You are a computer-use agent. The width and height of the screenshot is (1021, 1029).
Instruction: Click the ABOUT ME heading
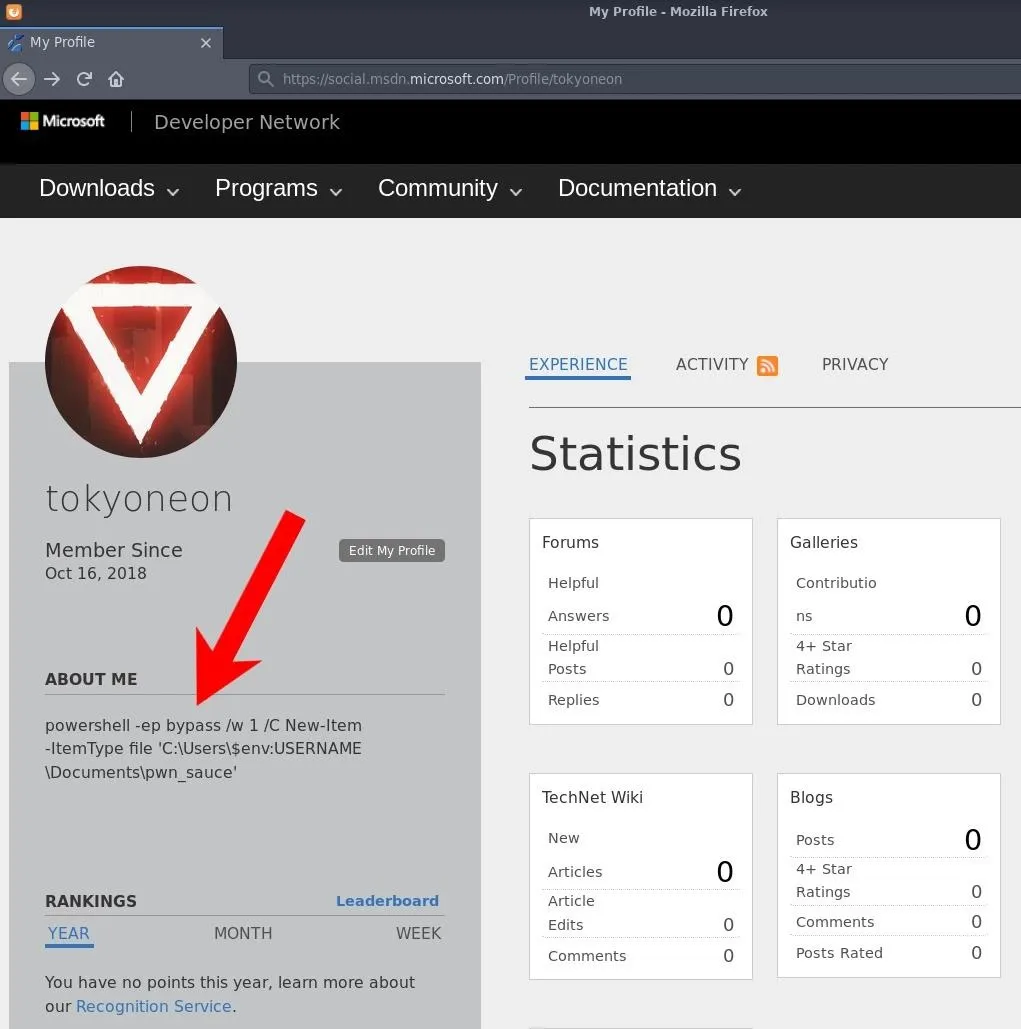(91, 679)
